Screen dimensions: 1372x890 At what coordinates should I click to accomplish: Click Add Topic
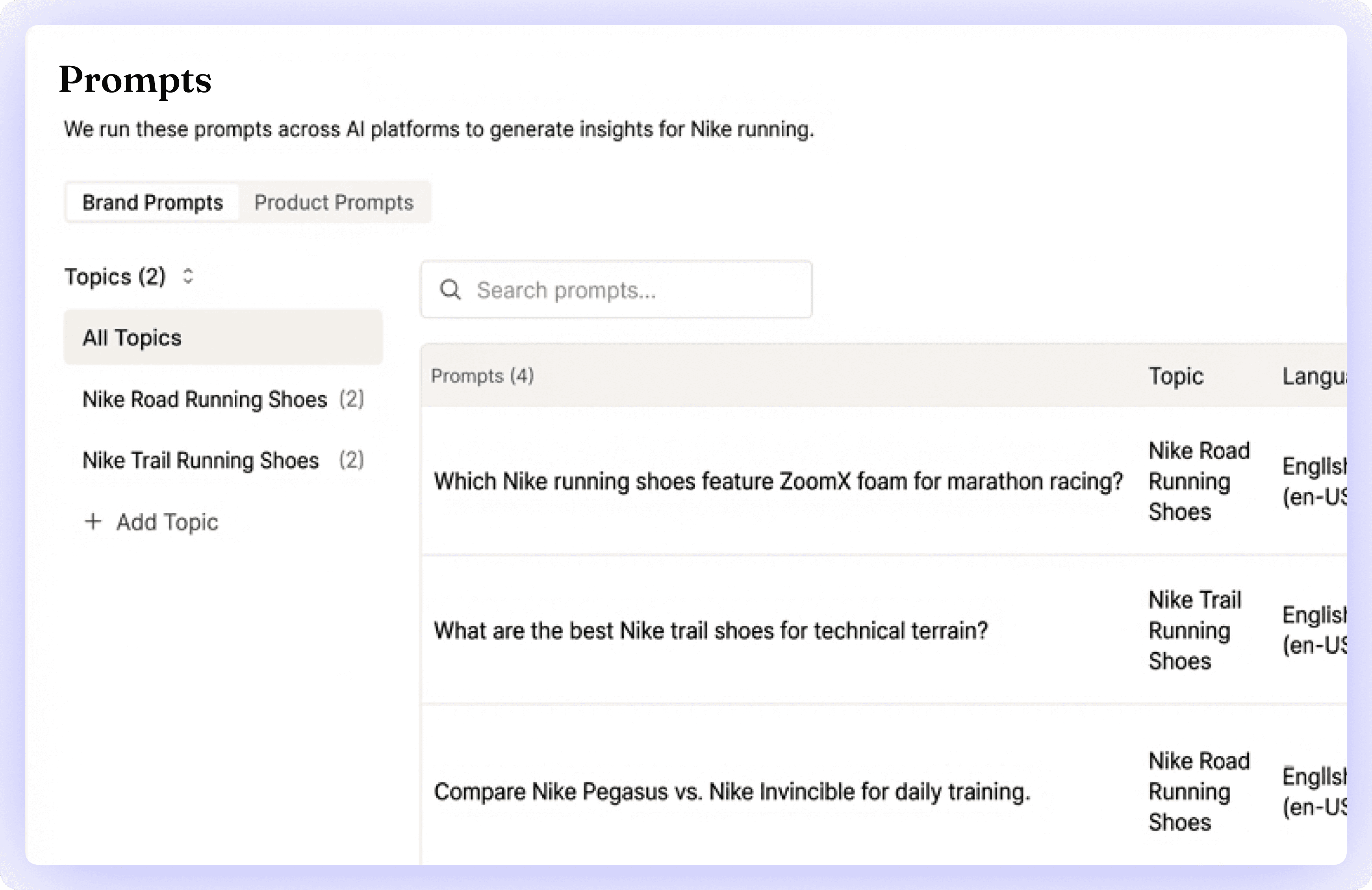pos(167,522)
